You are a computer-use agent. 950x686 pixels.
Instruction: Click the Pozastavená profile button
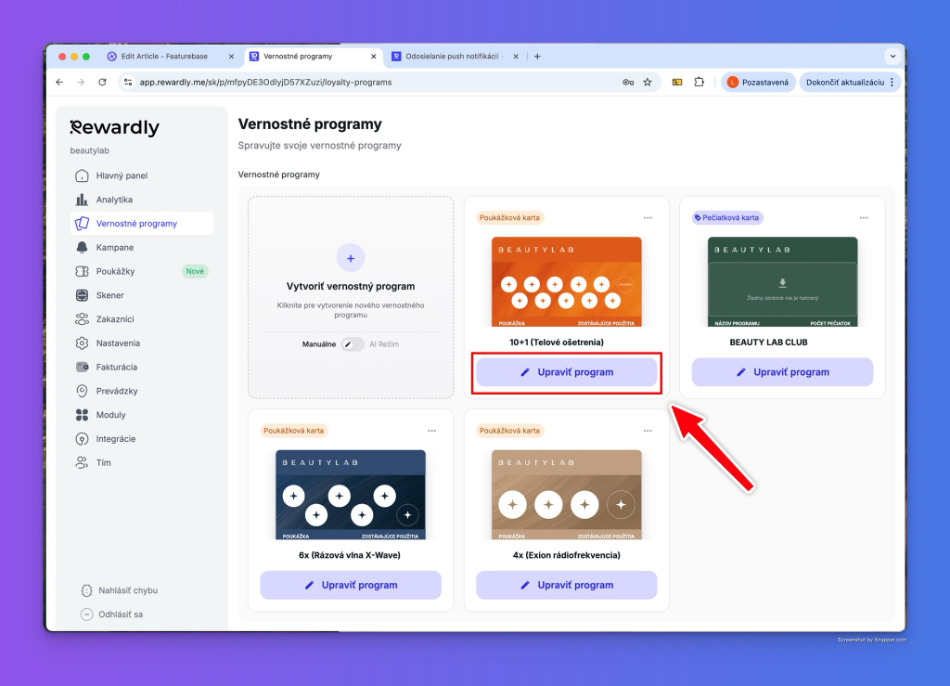(x=758, y=82)
